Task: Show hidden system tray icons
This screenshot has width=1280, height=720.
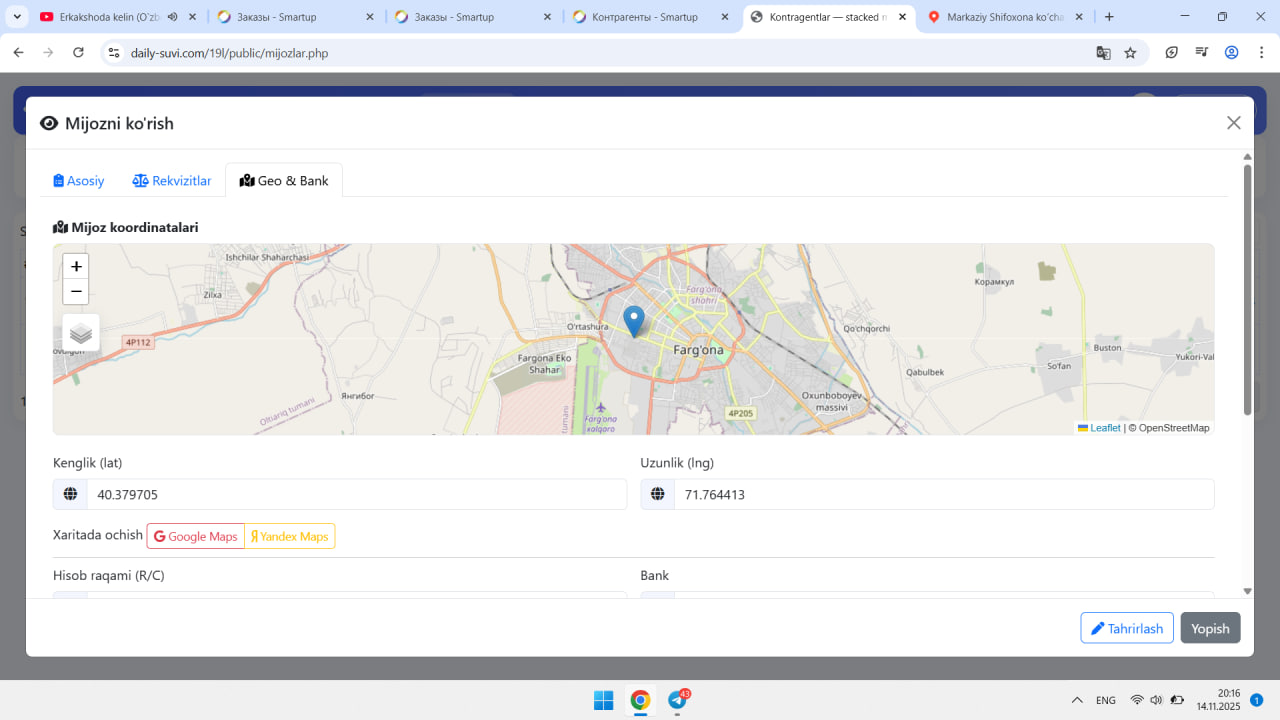Action: click(1077, 700)
